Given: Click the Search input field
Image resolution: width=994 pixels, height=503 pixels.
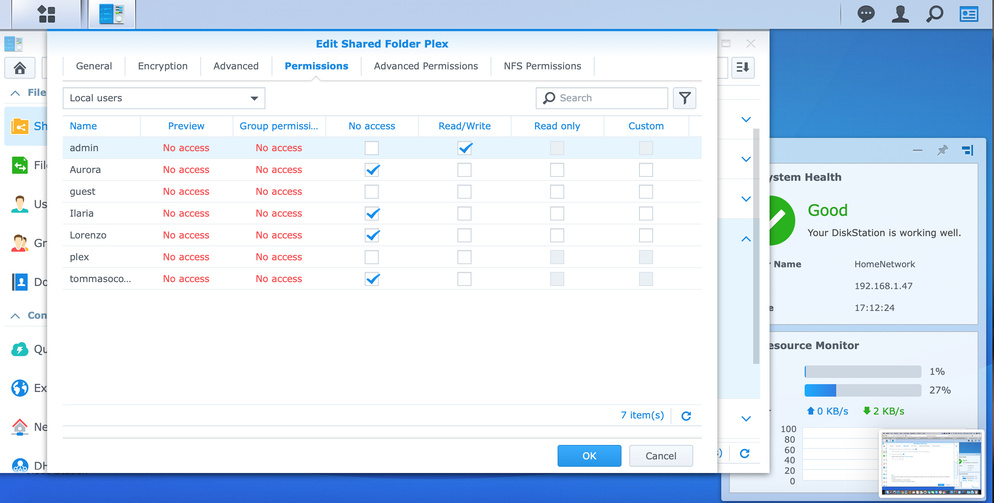Looking at the screenshot, I should 602,98.
